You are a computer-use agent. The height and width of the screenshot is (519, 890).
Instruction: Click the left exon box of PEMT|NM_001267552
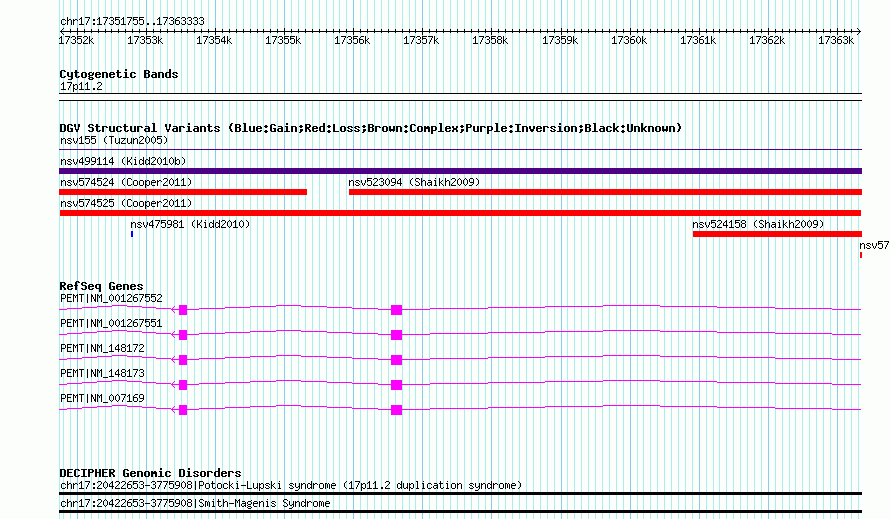pos(183,310)
